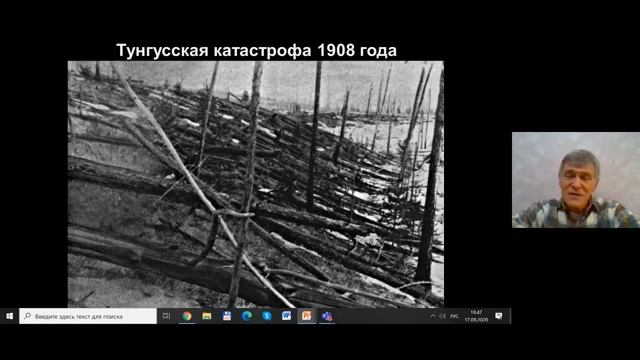Open the floppy-disk save app icon
The image size is (640, 360).
click(227, 316)
